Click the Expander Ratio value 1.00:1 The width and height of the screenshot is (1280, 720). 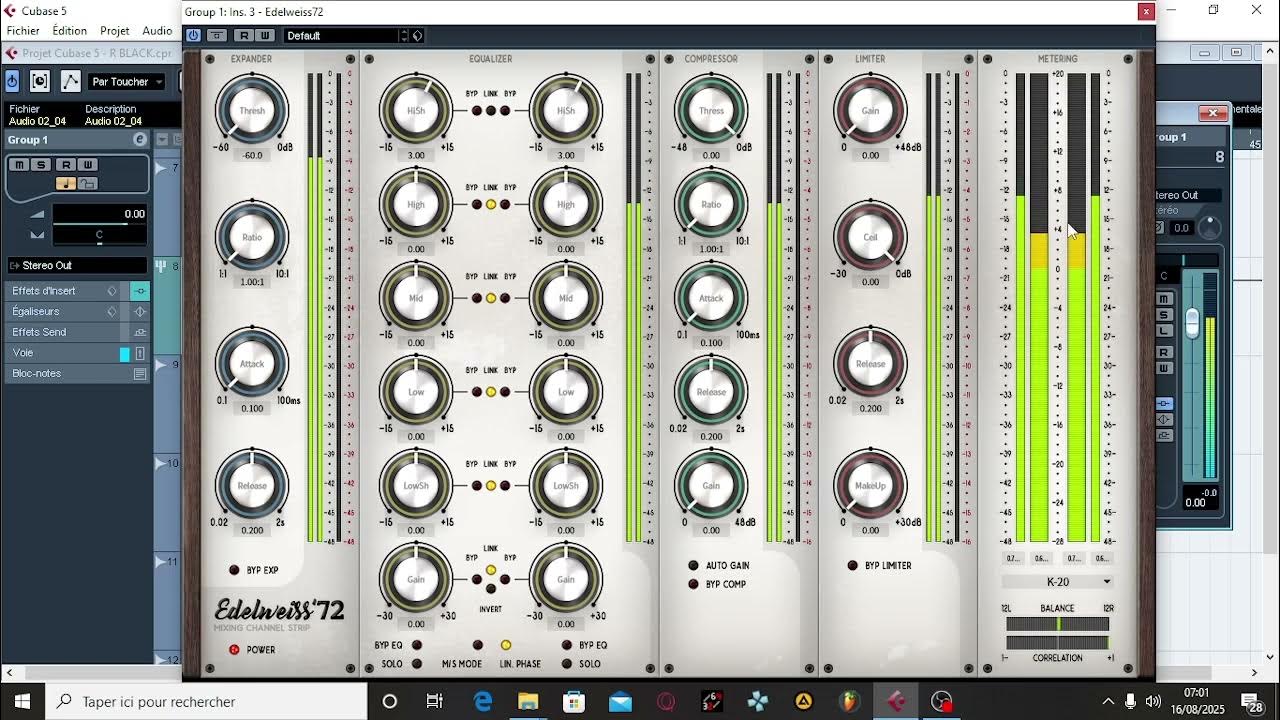coord(252,282)
